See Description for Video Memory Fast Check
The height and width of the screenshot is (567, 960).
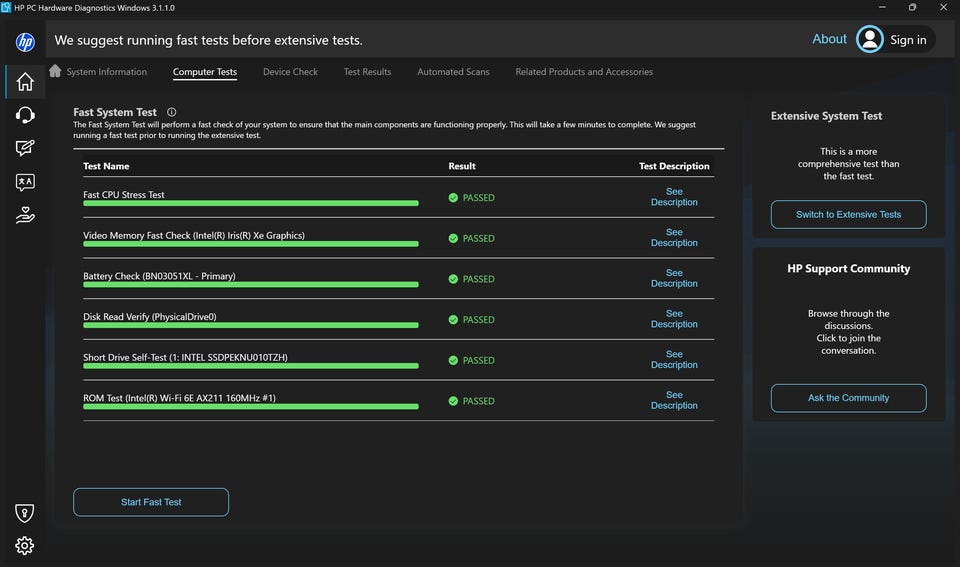click(674, 238)
